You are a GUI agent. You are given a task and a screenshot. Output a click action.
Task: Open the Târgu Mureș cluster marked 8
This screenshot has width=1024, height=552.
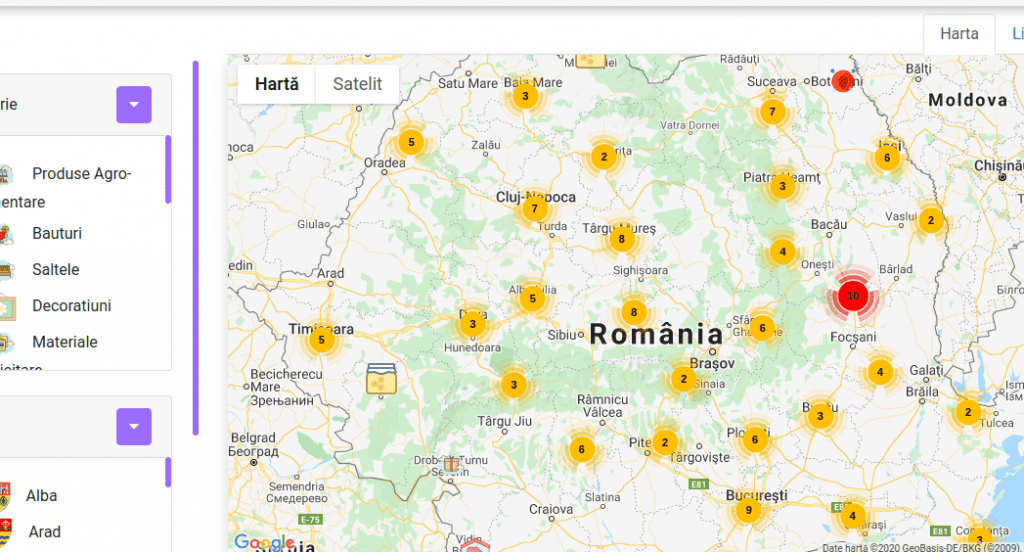pos(621,239)
